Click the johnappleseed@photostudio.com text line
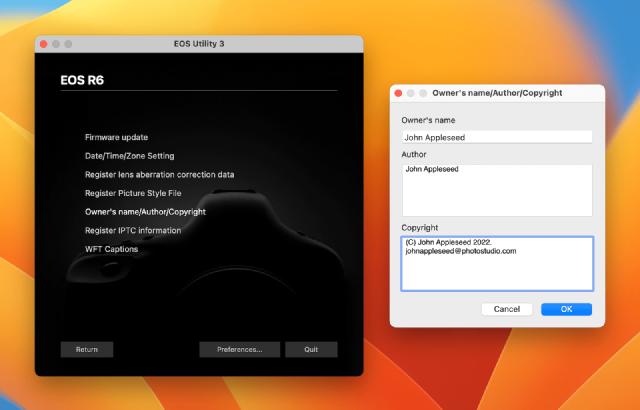This screenshot has height=410, width=640. 461,251
